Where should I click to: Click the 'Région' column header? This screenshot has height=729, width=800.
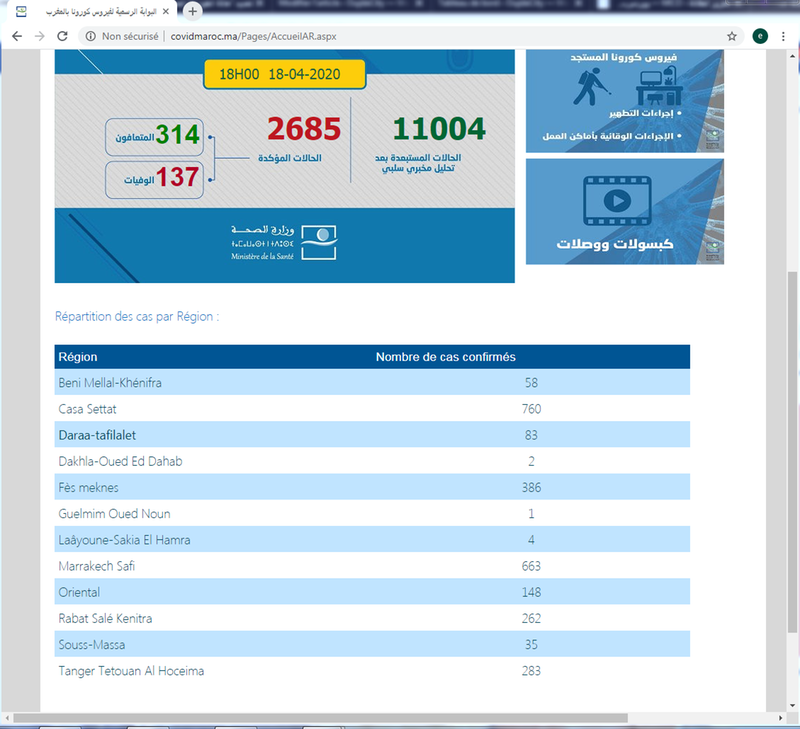tap(78, 357)
